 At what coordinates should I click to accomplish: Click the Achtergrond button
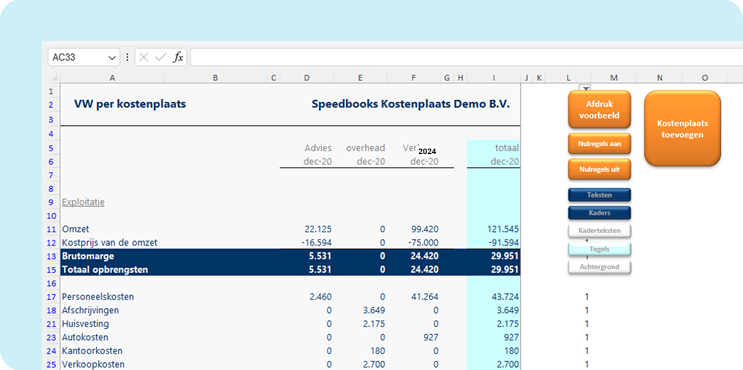click(x=599, y=267)
